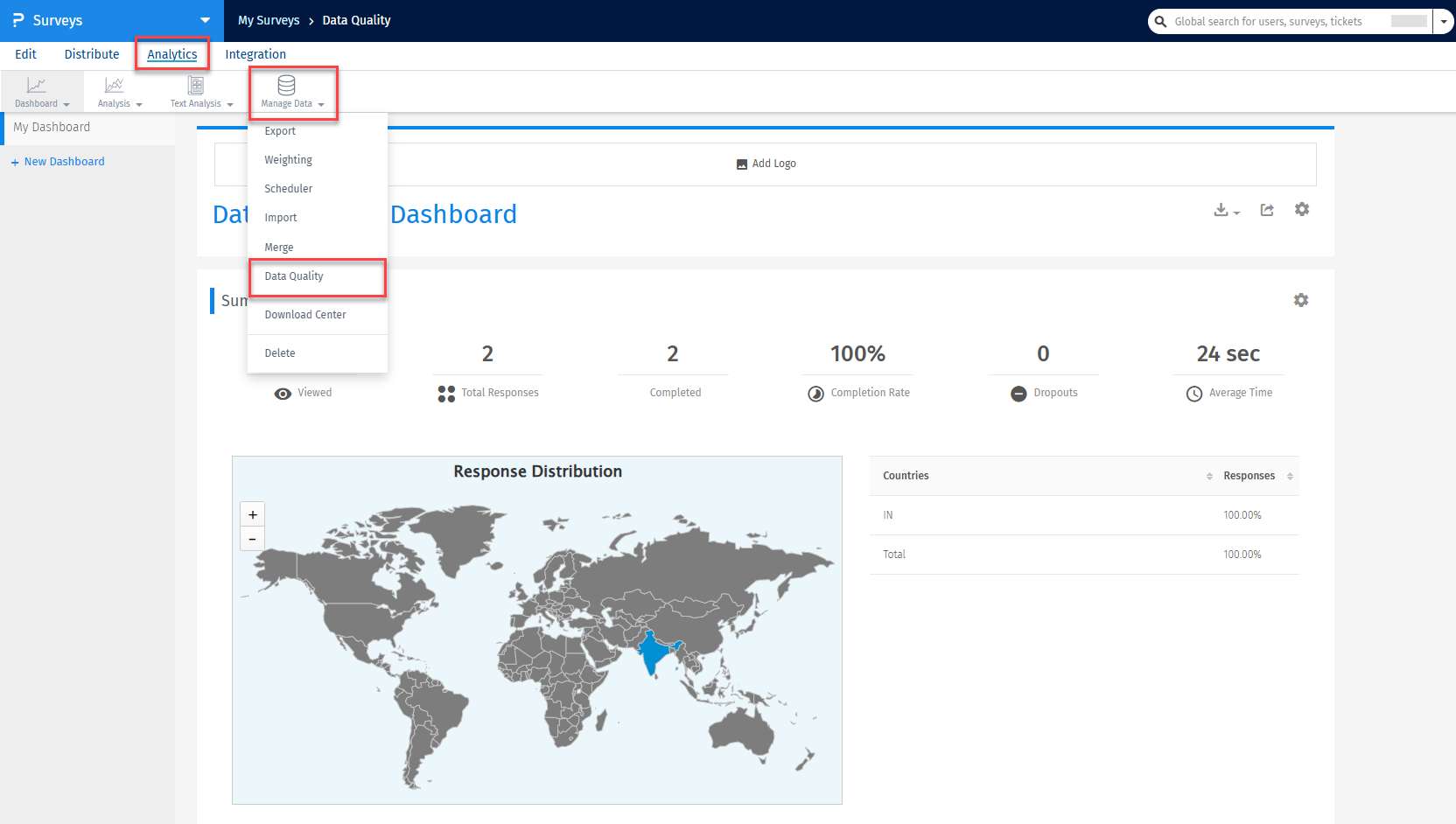Open the Integration tab

(x=255, y=54)
